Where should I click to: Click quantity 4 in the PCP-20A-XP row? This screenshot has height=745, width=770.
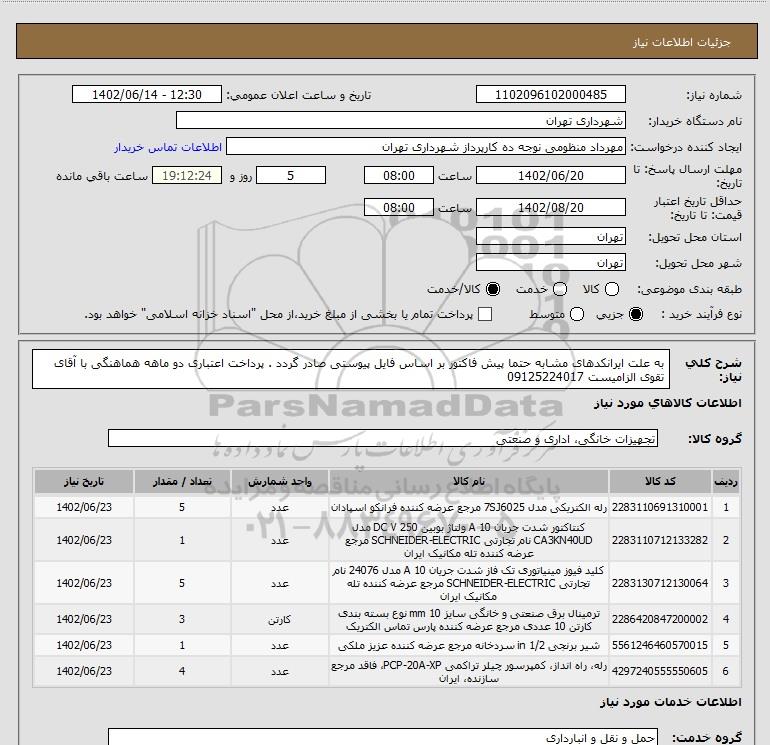(x=182, y=671)
